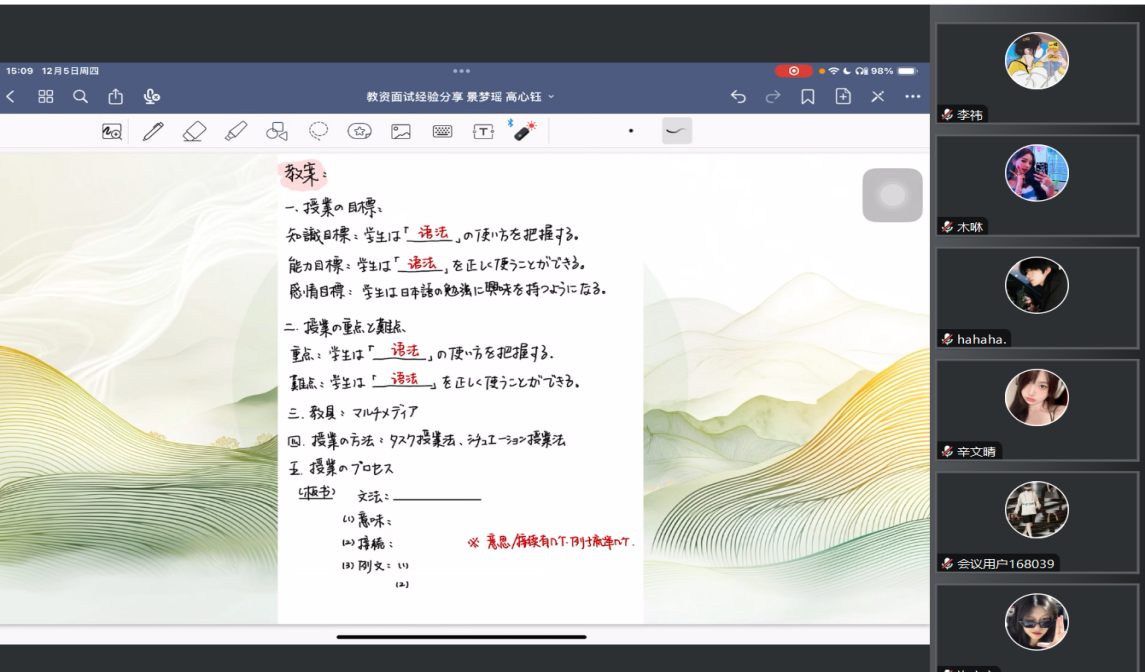Open the thumbnail grid view
Image resolution: width=1145 pixels, height=672 pixels.
46,97
